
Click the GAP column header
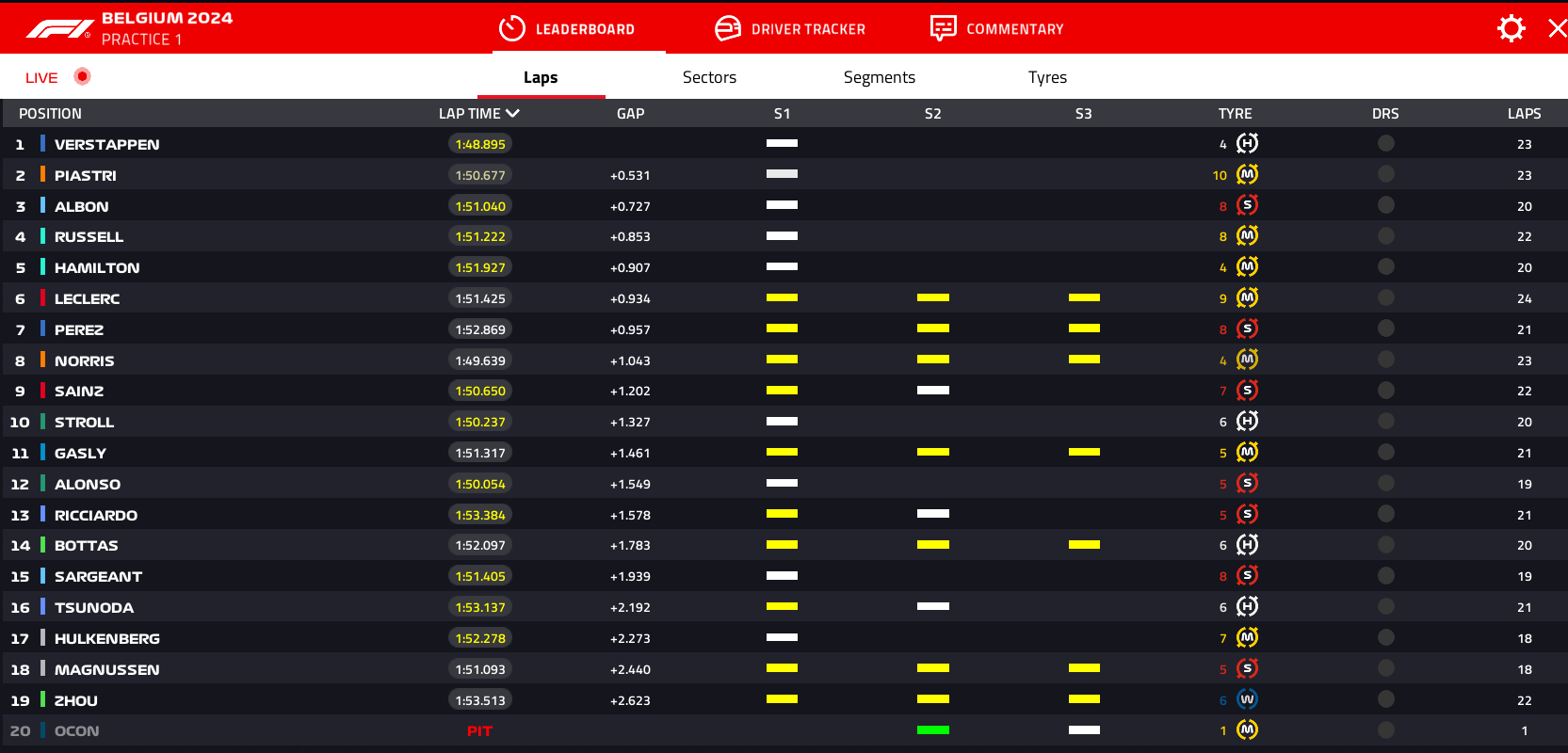630,113
